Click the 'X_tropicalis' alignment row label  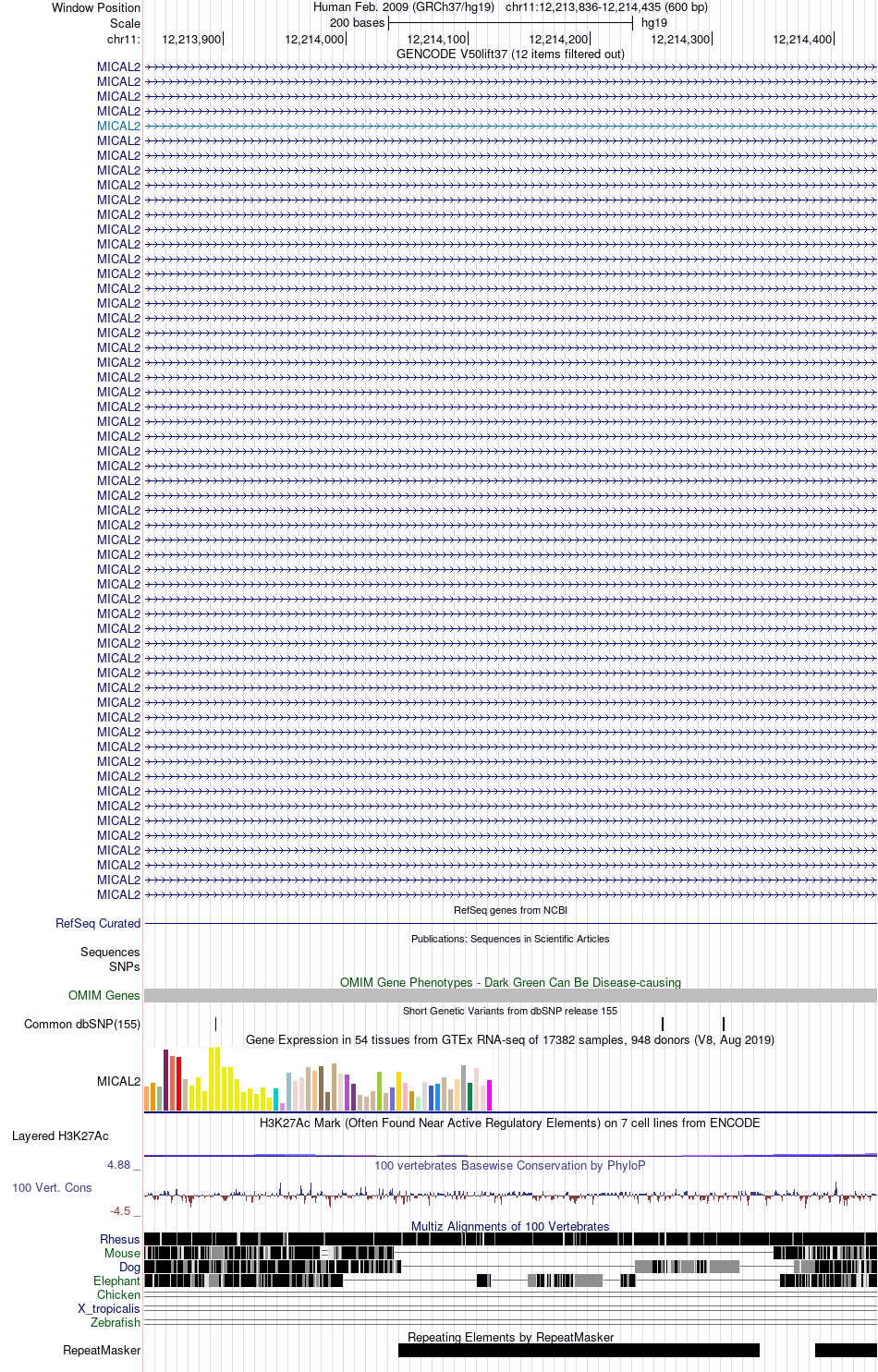pos(109,1308)
